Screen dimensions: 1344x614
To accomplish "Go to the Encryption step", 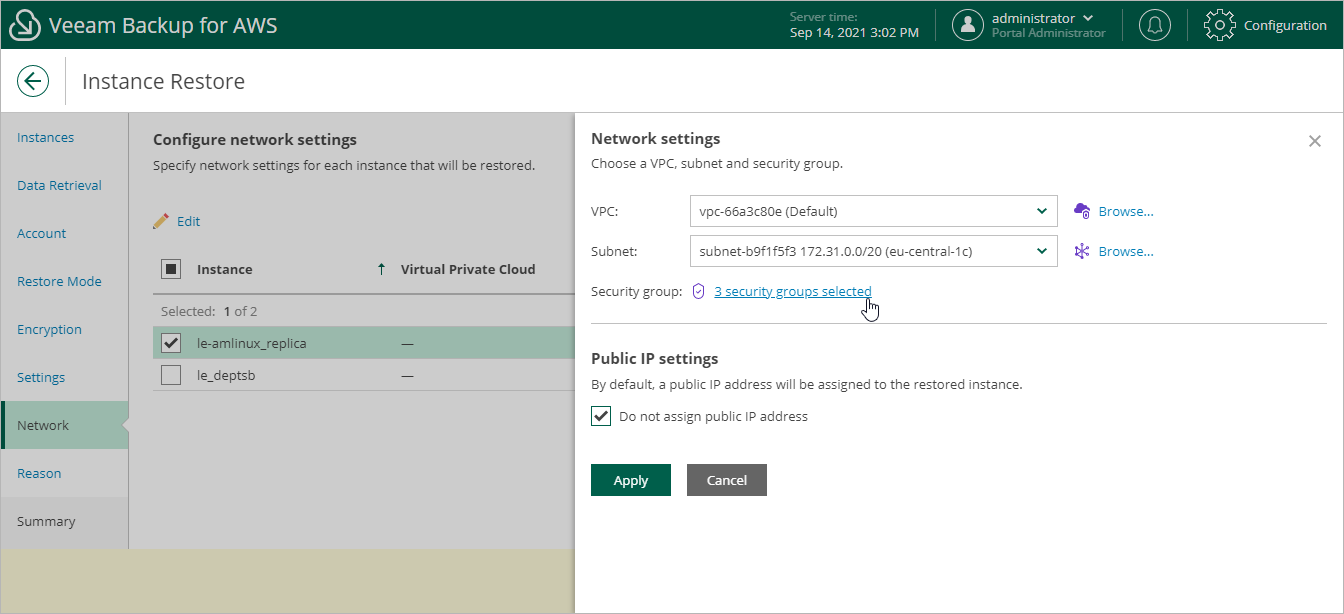I will point(49,329).
